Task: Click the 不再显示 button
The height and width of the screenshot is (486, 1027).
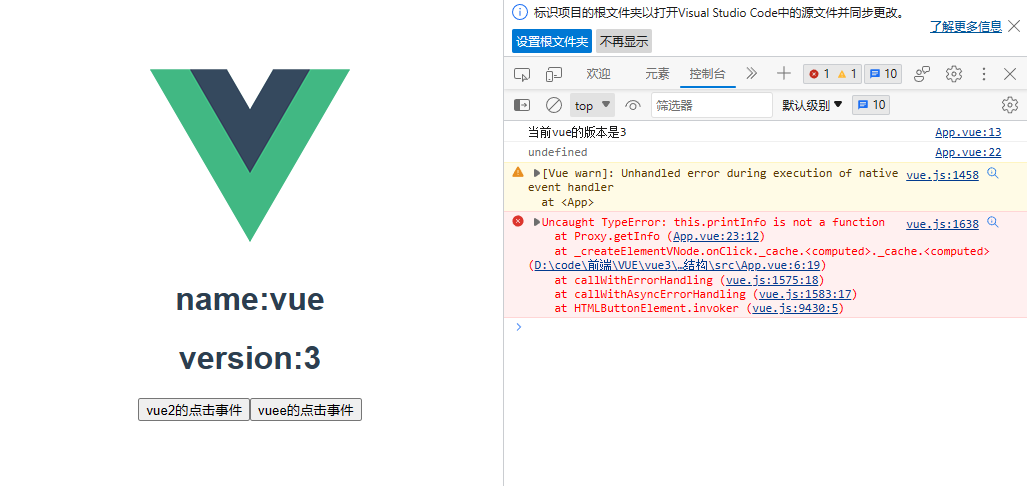Action: tap(624, 41)
